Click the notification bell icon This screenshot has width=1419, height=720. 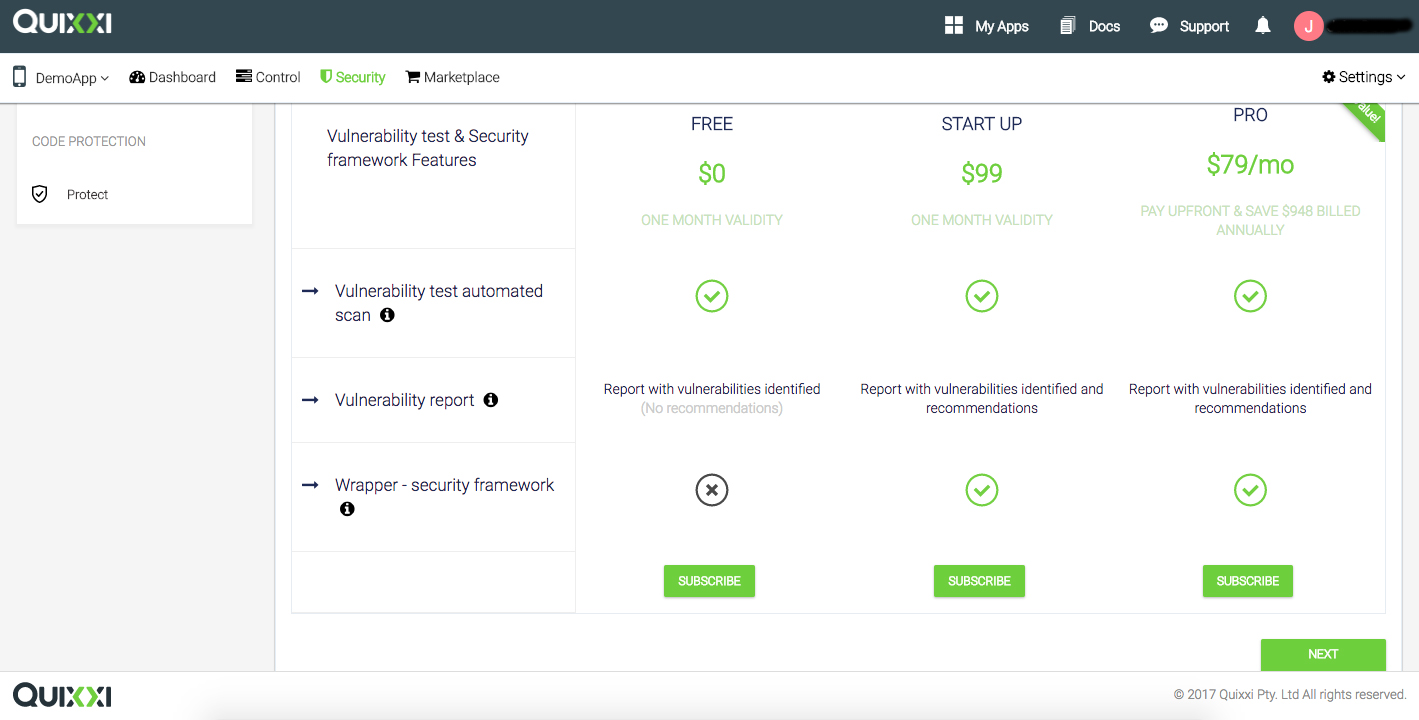coord(1262,25)
